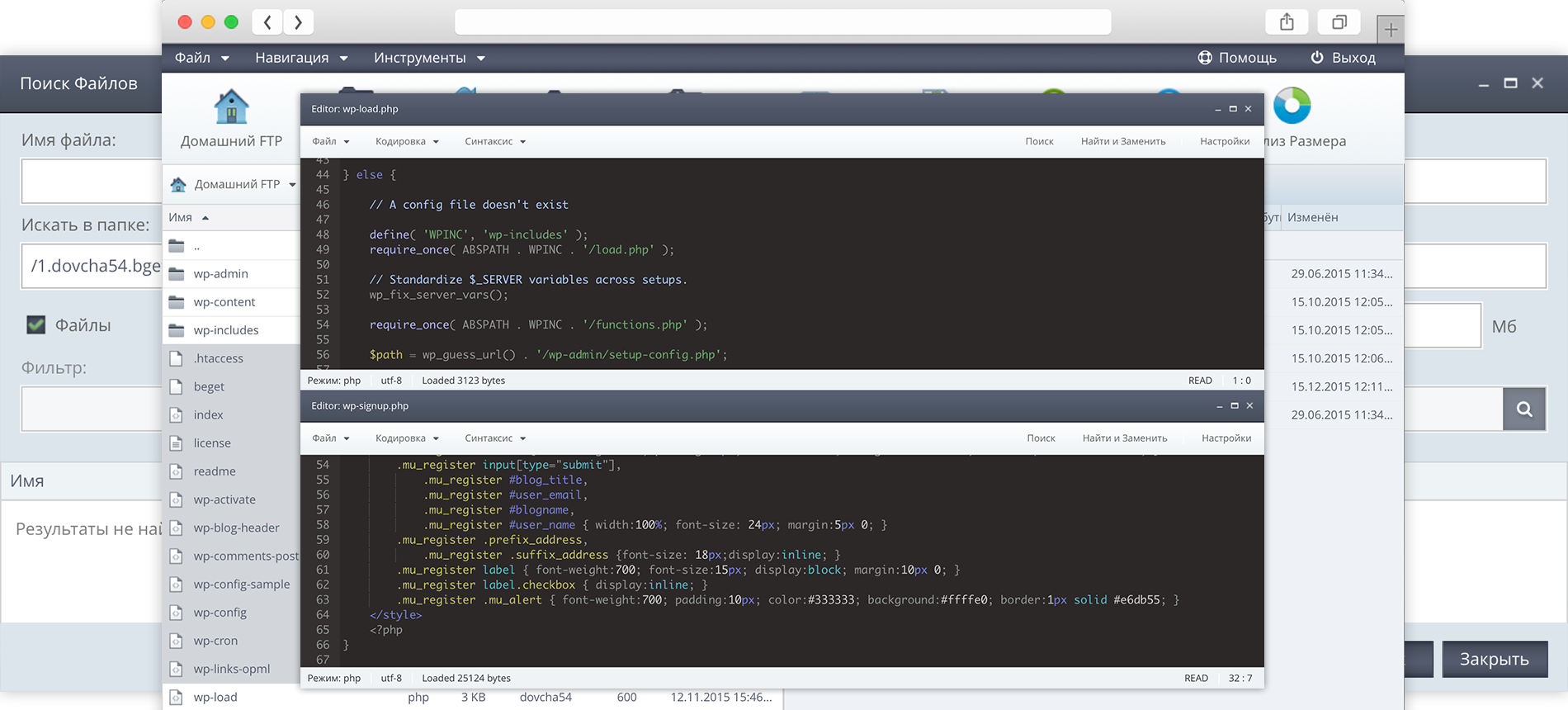Viewport: 1568px width, 710px height.
Task: Select the wp-includes folder icon
Action: (x=177, y=330)
